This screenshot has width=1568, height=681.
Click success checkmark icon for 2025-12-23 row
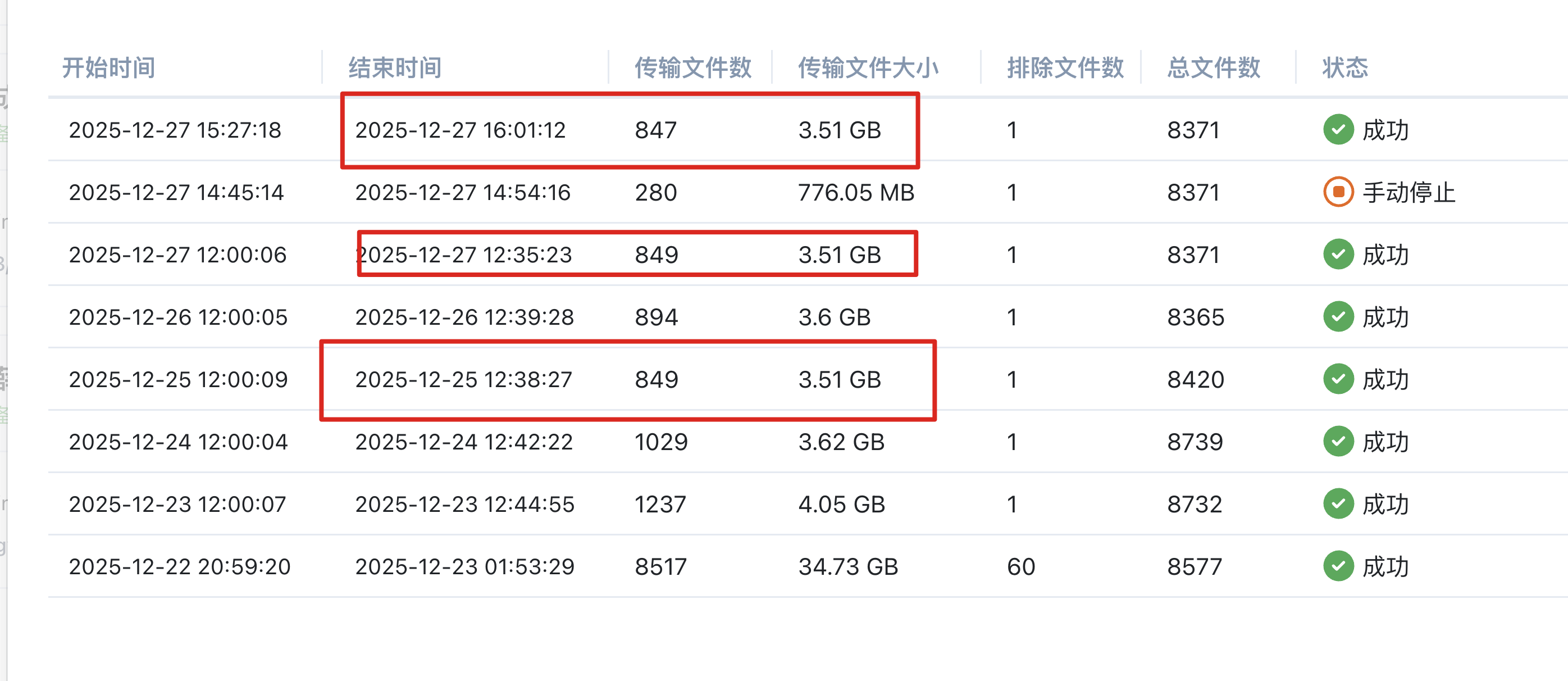(1338, 504)
